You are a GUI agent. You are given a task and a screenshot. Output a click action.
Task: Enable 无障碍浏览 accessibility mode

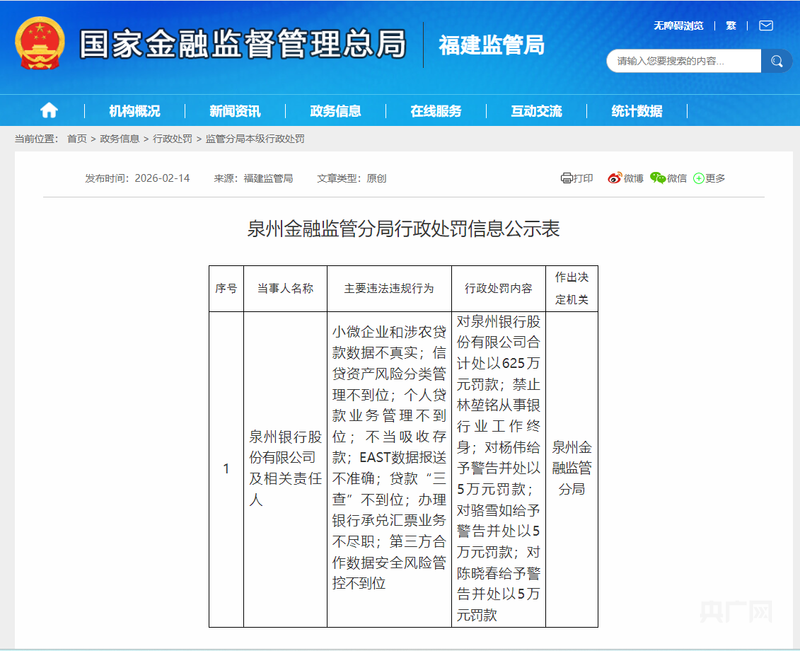(x=678, y=25)
